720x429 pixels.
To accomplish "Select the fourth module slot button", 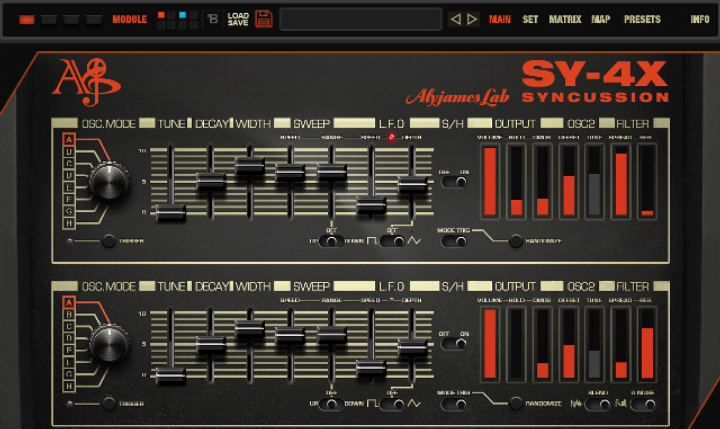I will (94, 20).
